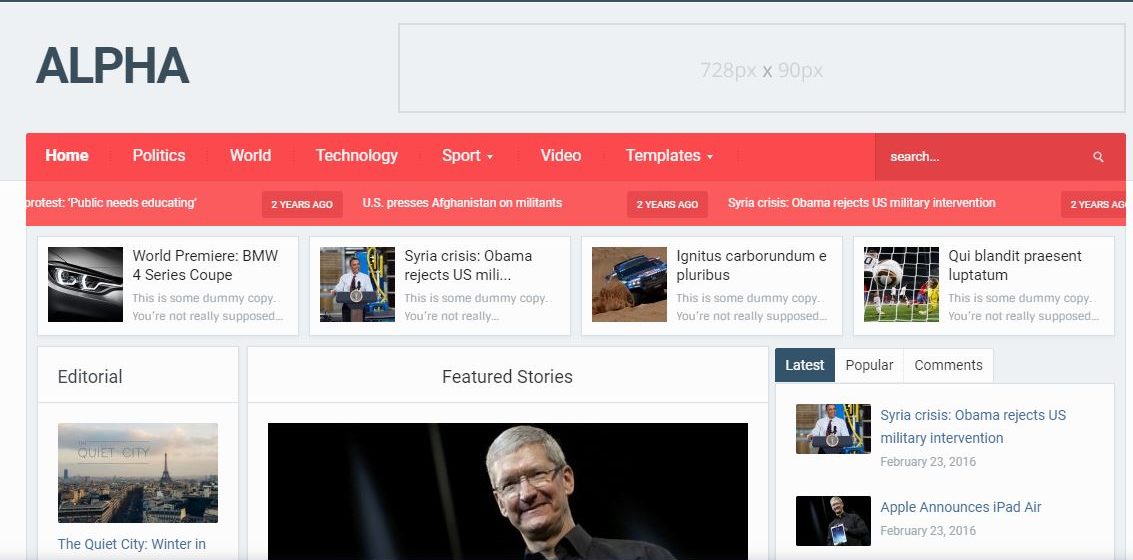The width and height of the screenshot is (1133, 560).
Task: Open the Video section
Action: (561, 155)
